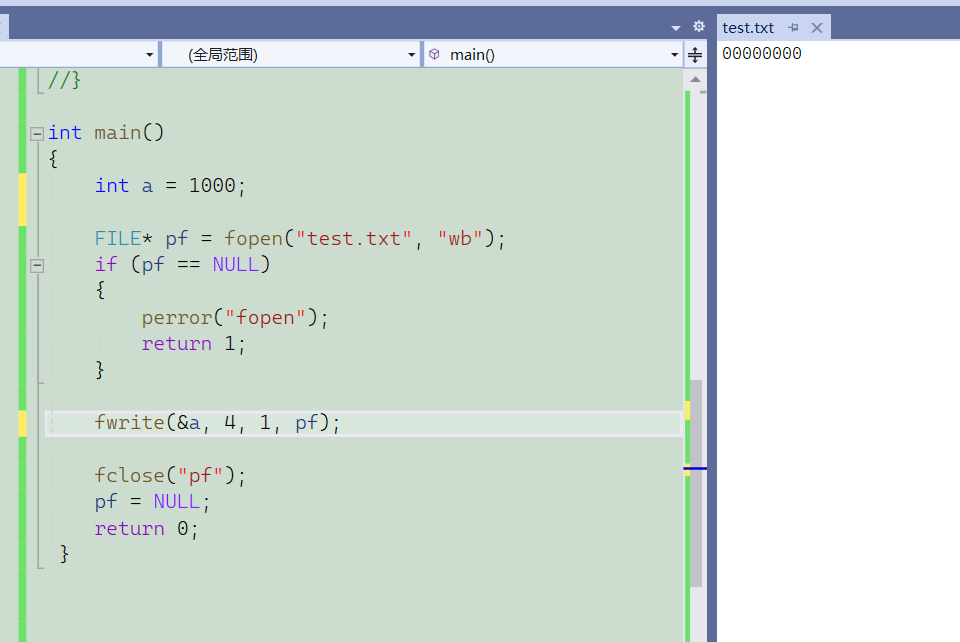Split the editor window with the splitter icon
The height and width of the screenshot is (642, 960).
tap(695, 55)
